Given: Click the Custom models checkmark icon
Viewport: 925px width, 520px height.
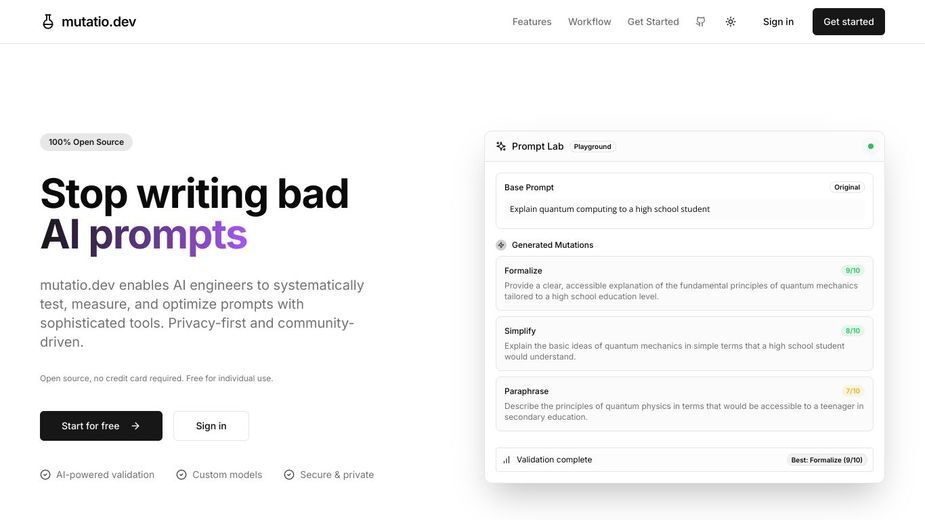Looking at the screenshot, I should (181, 475).
